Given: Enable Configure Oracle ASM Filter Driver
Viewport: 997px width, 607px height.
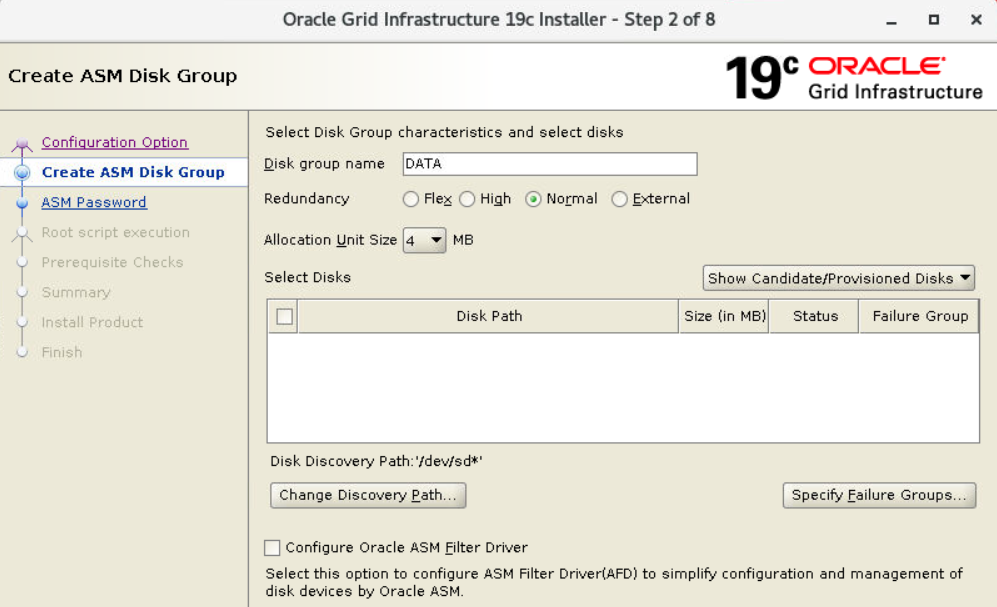Looking at the screenshot, I should pos(273,547).
